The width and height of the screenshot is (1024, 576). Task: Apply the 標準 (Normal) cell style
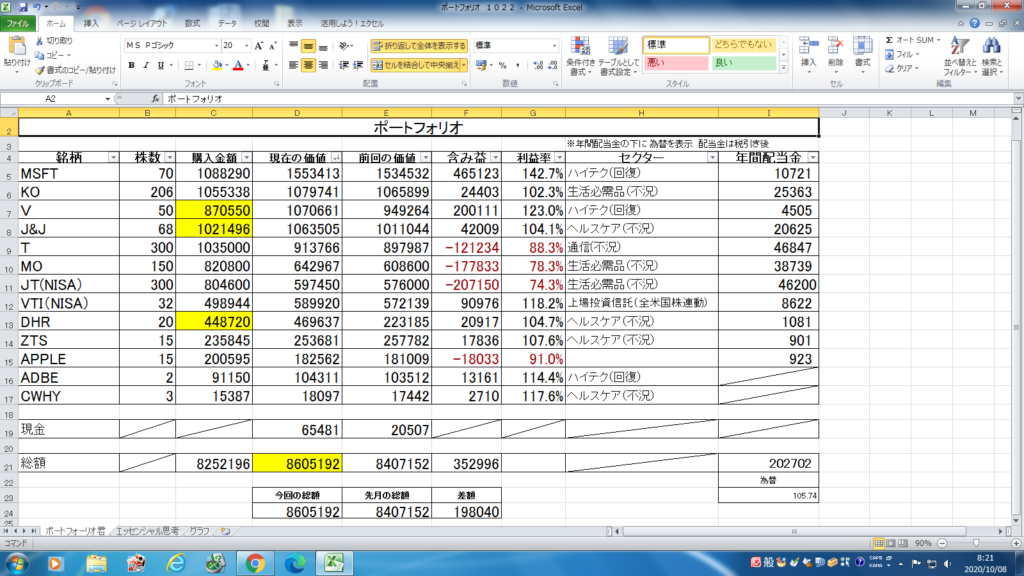coord(676,44)
